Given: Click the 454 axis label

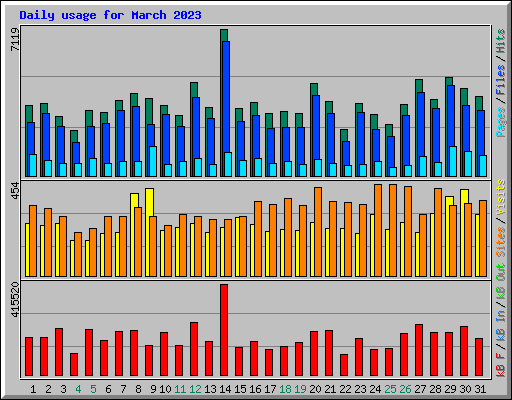Looking at the screenshot, I should tap(15, 191).
